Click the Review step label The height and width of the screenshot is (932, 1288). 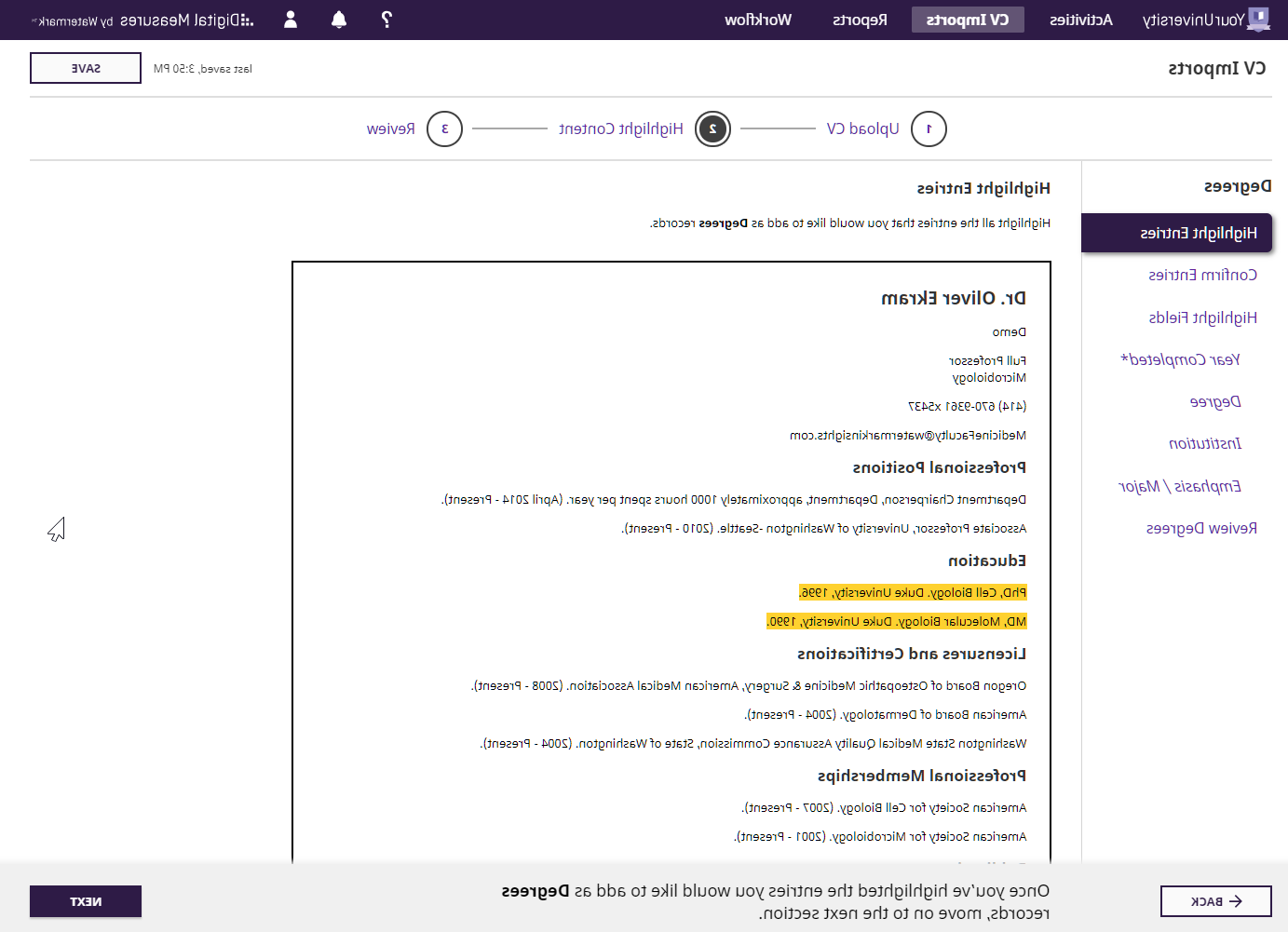tap(391, 128)
